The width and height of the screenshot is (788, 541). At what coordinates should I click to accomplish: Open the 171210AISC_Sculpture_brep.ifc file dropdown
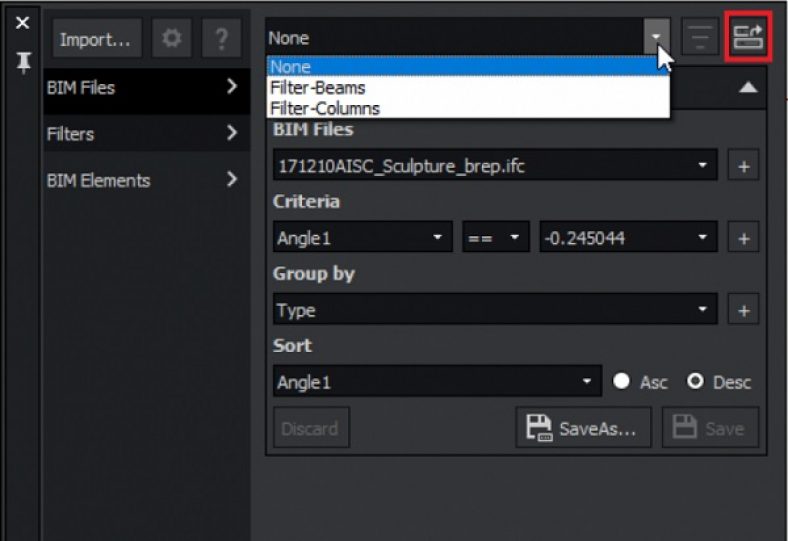pyautogui.click(x=495, y=165)
